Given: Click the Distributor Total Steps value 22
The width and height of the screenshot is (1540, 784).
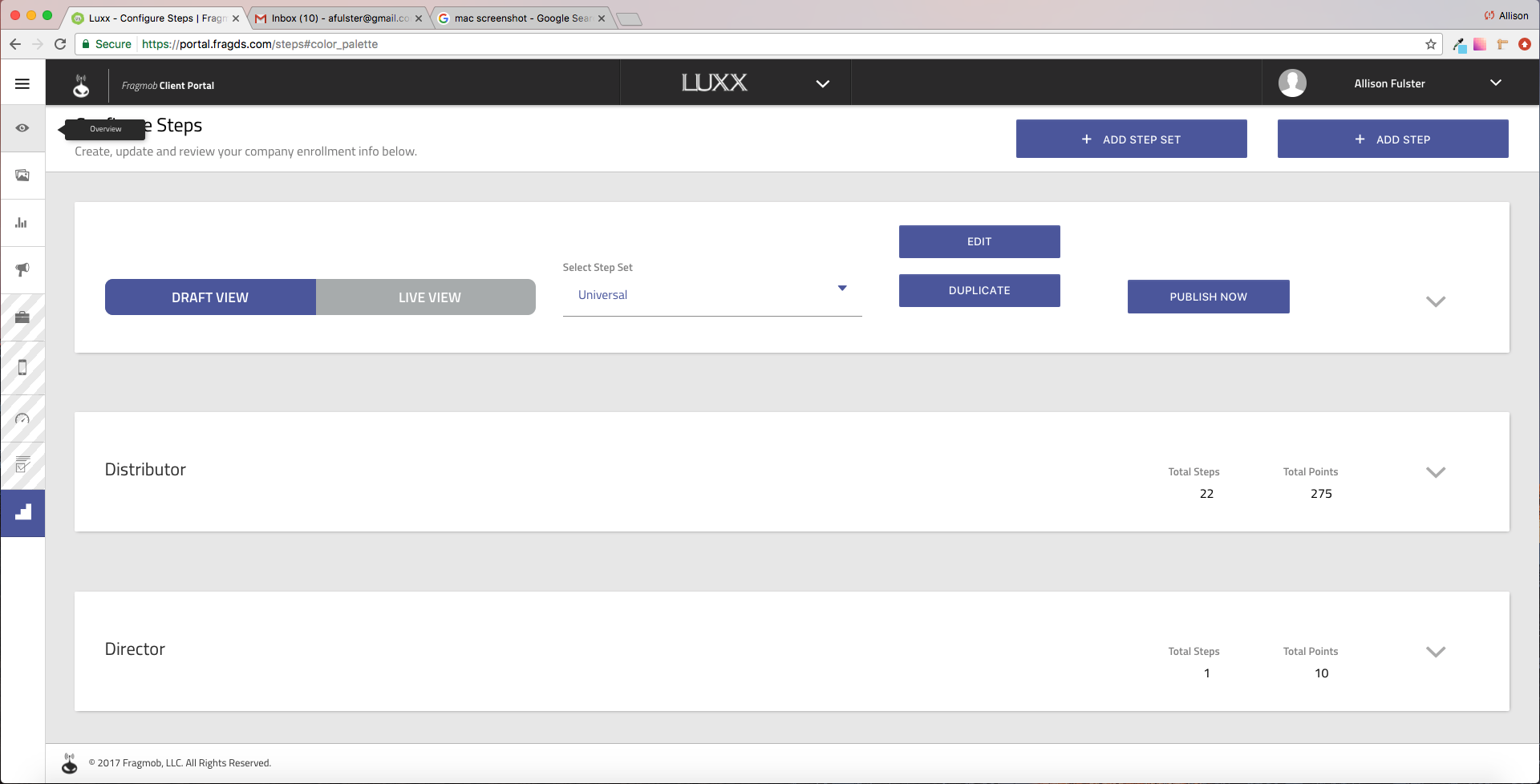Looking at the screenshot, I should [x=1206, y=494].
